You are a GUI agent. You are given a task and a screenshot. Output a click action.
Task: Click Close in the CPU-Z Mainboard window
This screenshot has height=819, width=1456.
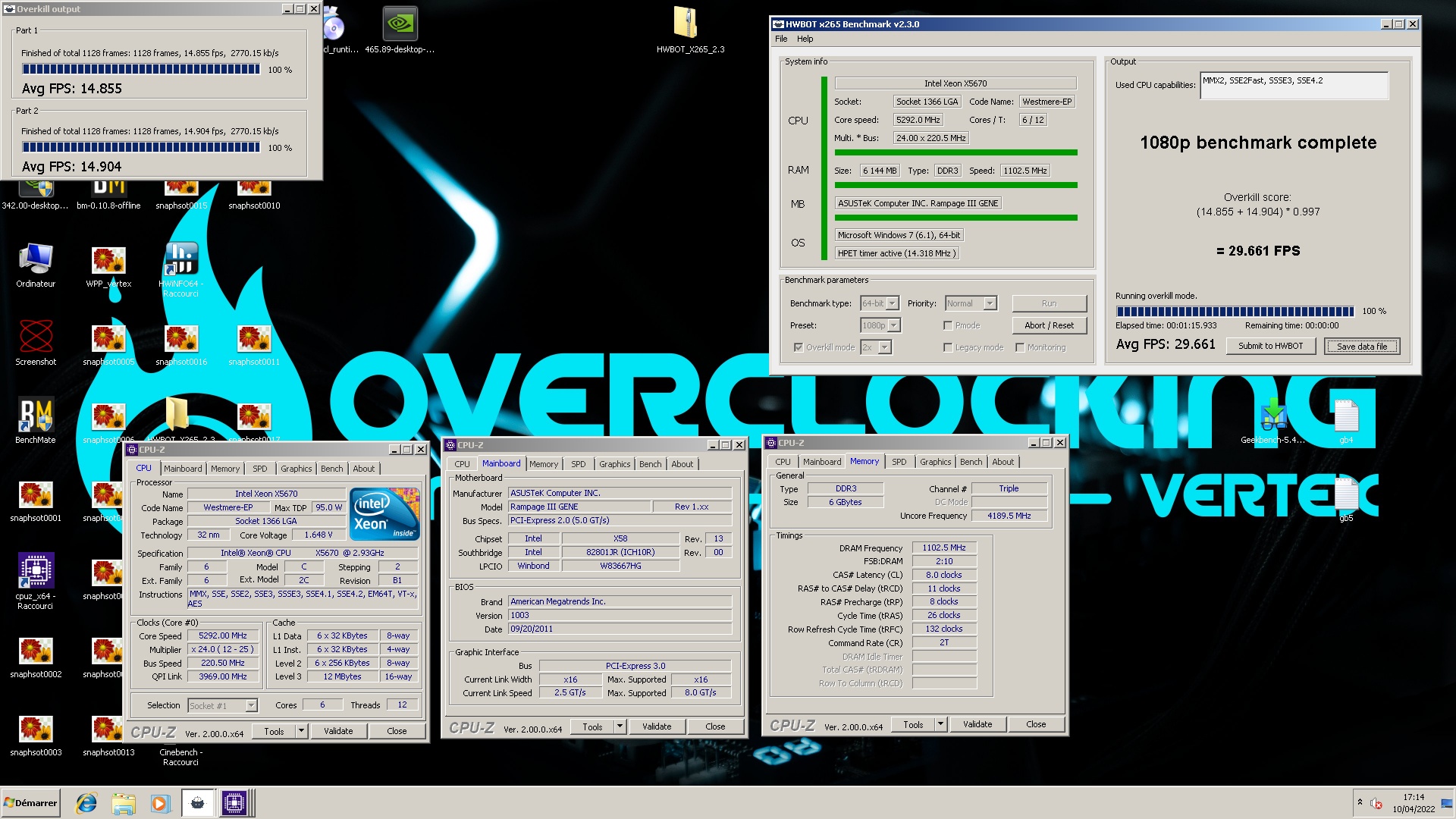pos(715,726)
